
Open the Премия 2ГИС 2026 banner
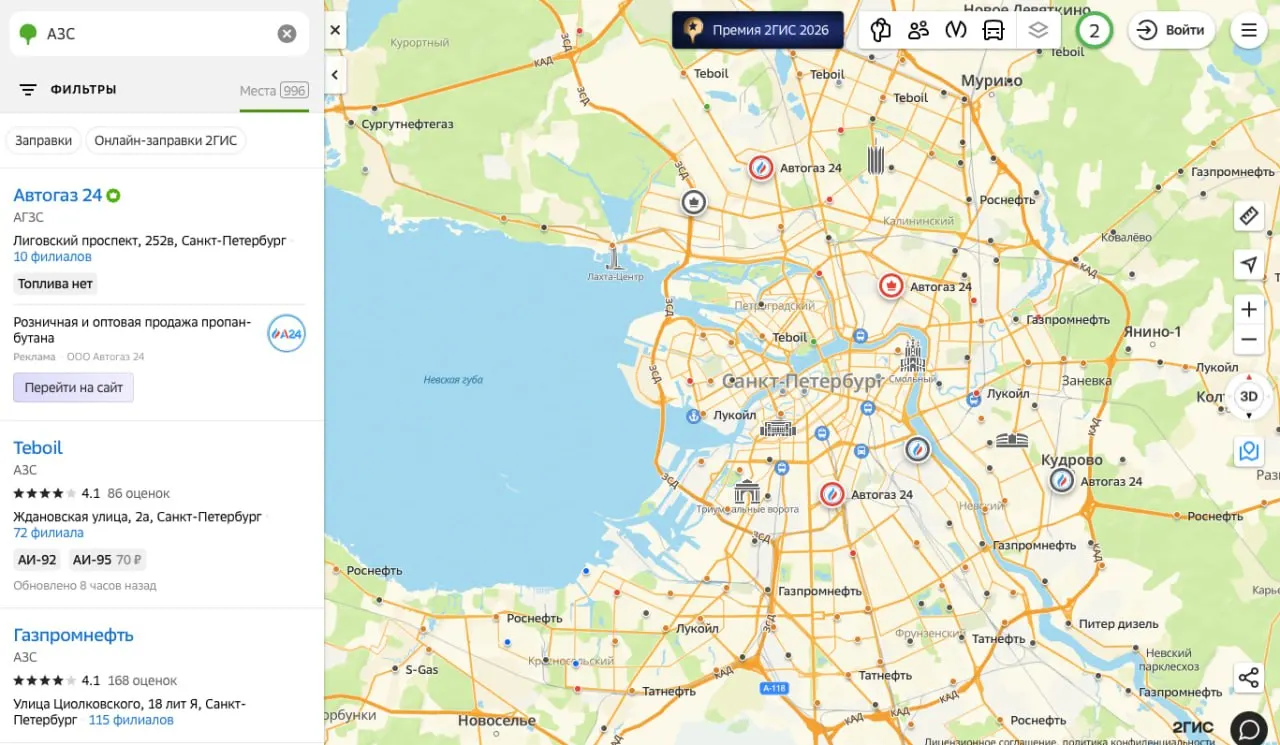pyautogui.click(x=757, y=30)
